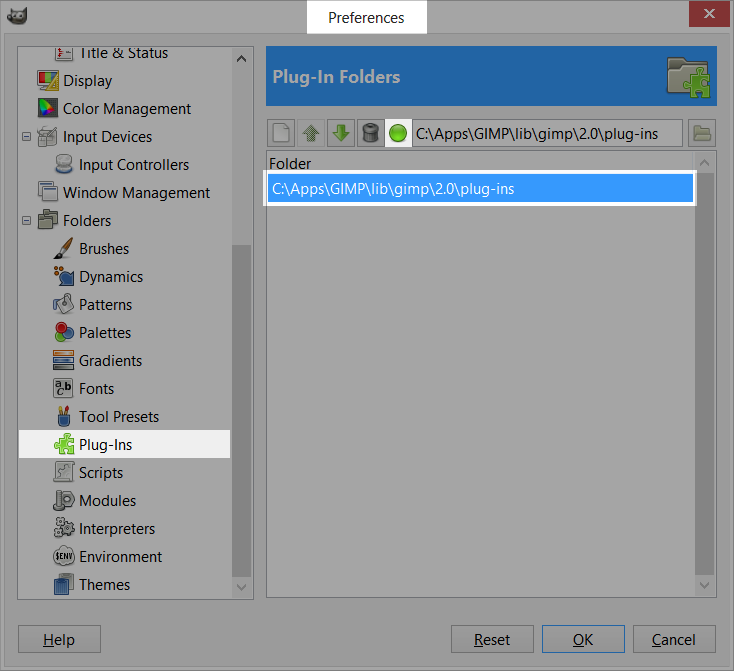Delete the selected folder with the trash icon
Viewport: 734px width, 671px height.
[370, 133]
